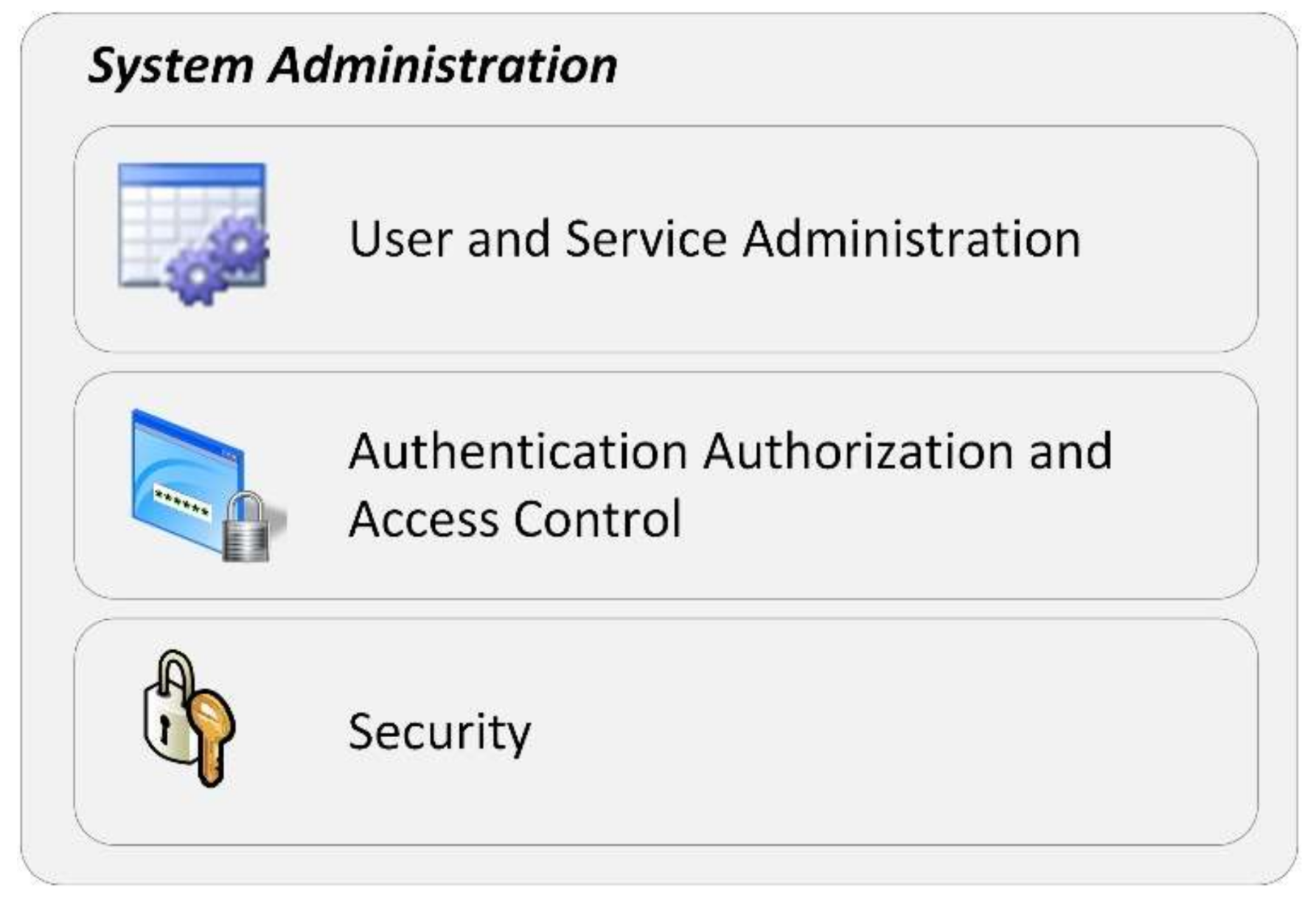Click the purple gears on the table icon
The width and height of the screenshot is (1316, 900).
tap(218, 259)
